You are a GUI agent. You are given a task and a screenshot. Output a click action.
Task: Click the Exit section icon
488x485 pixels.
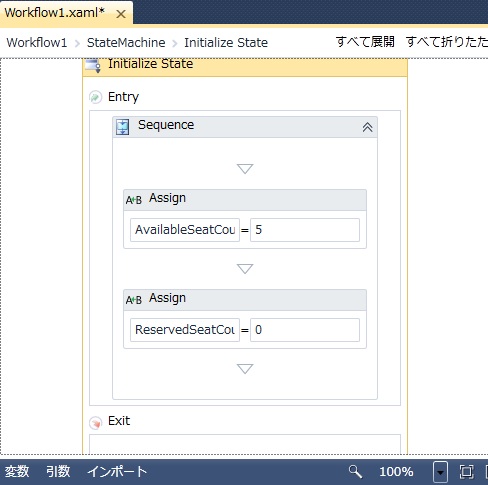coord(95,422)
